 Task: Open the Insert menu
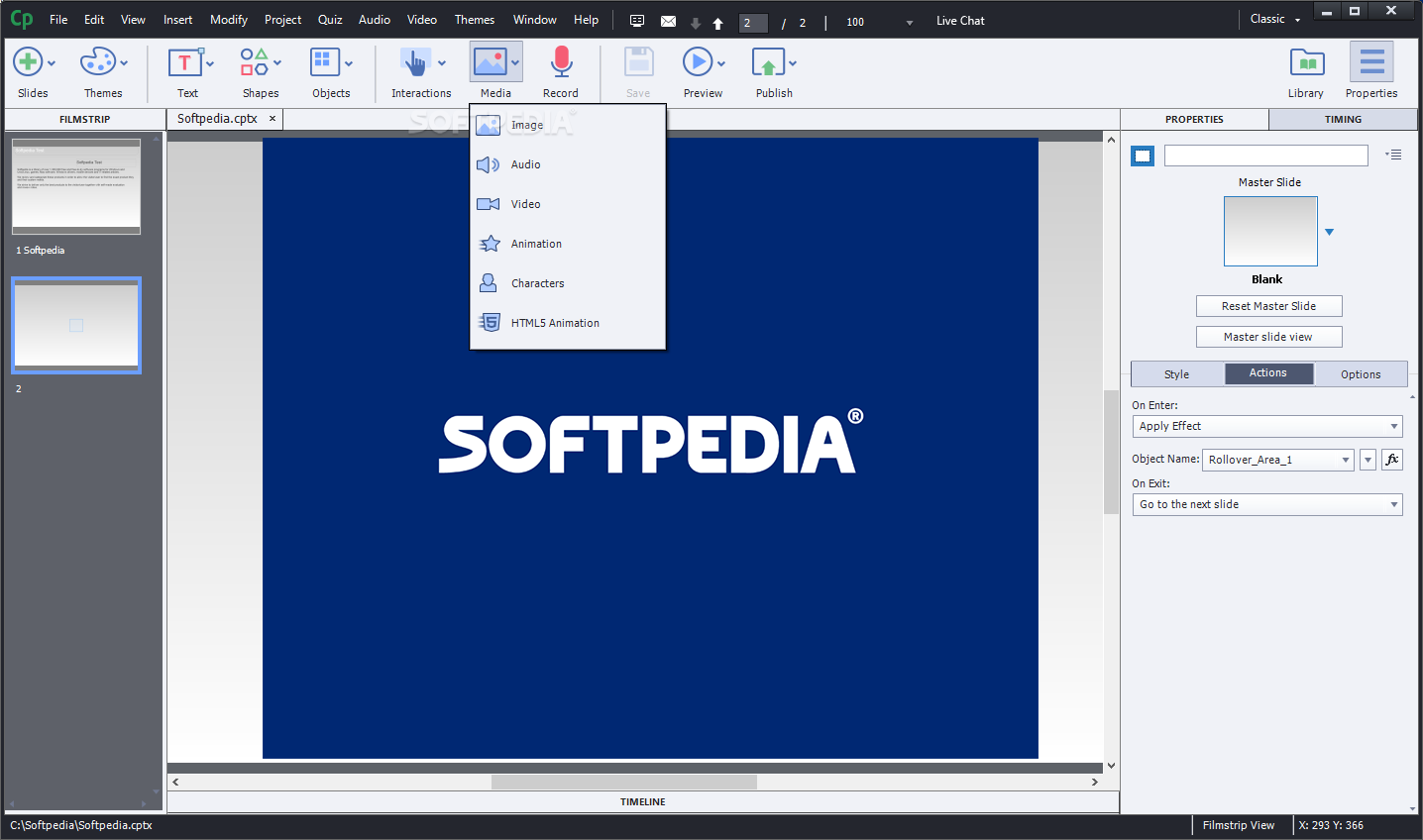(x=178, y=20)
